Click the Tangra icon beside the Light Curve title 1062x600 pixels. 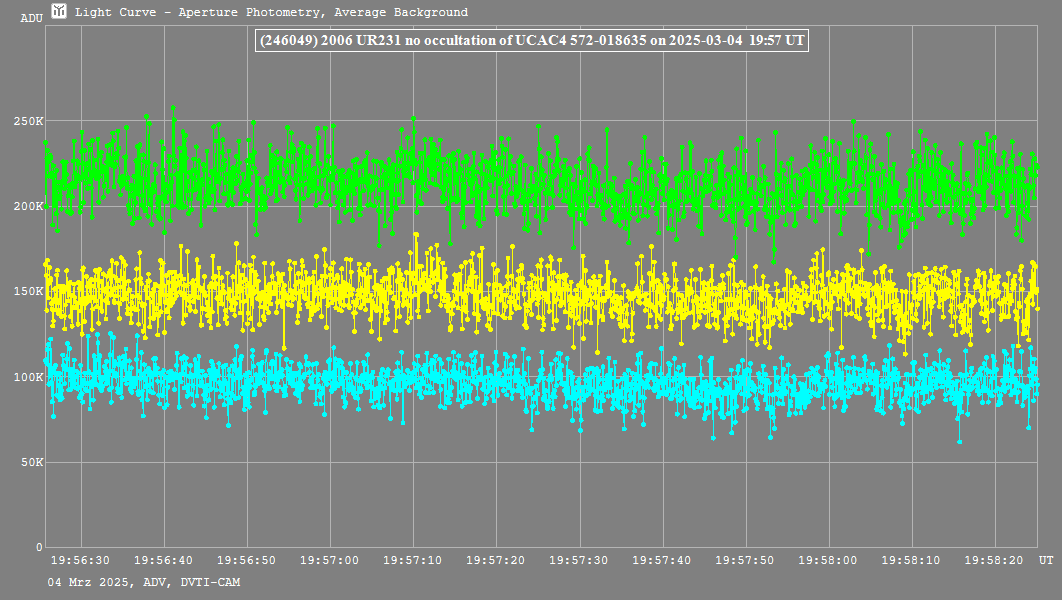(x=60, y=12)
